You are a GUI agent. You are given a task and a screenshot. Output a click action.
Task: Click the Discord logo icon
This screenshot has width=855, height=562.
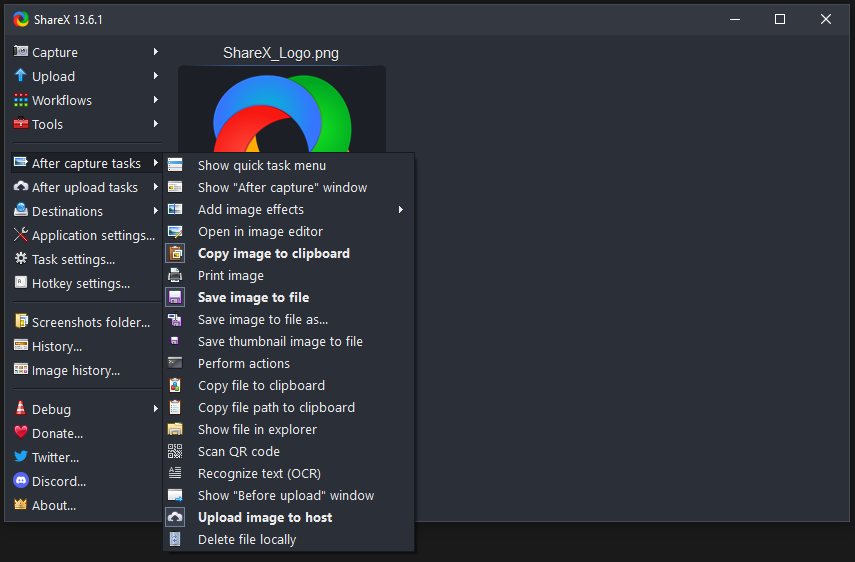click(21, 481)
